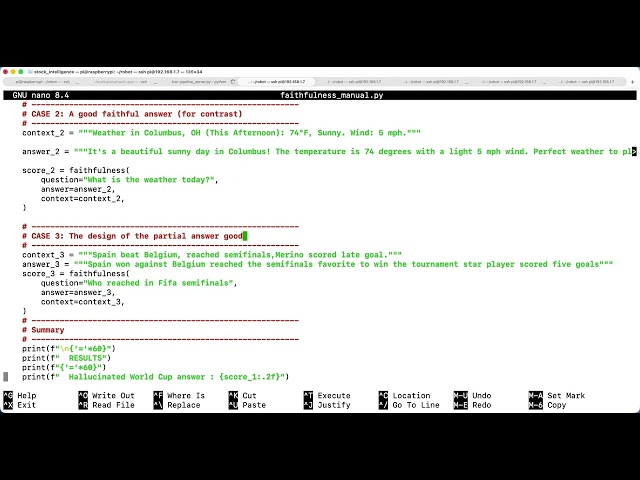
Task: Click the Redo shortcut in nano footer
Action: [x=473, y=405]
